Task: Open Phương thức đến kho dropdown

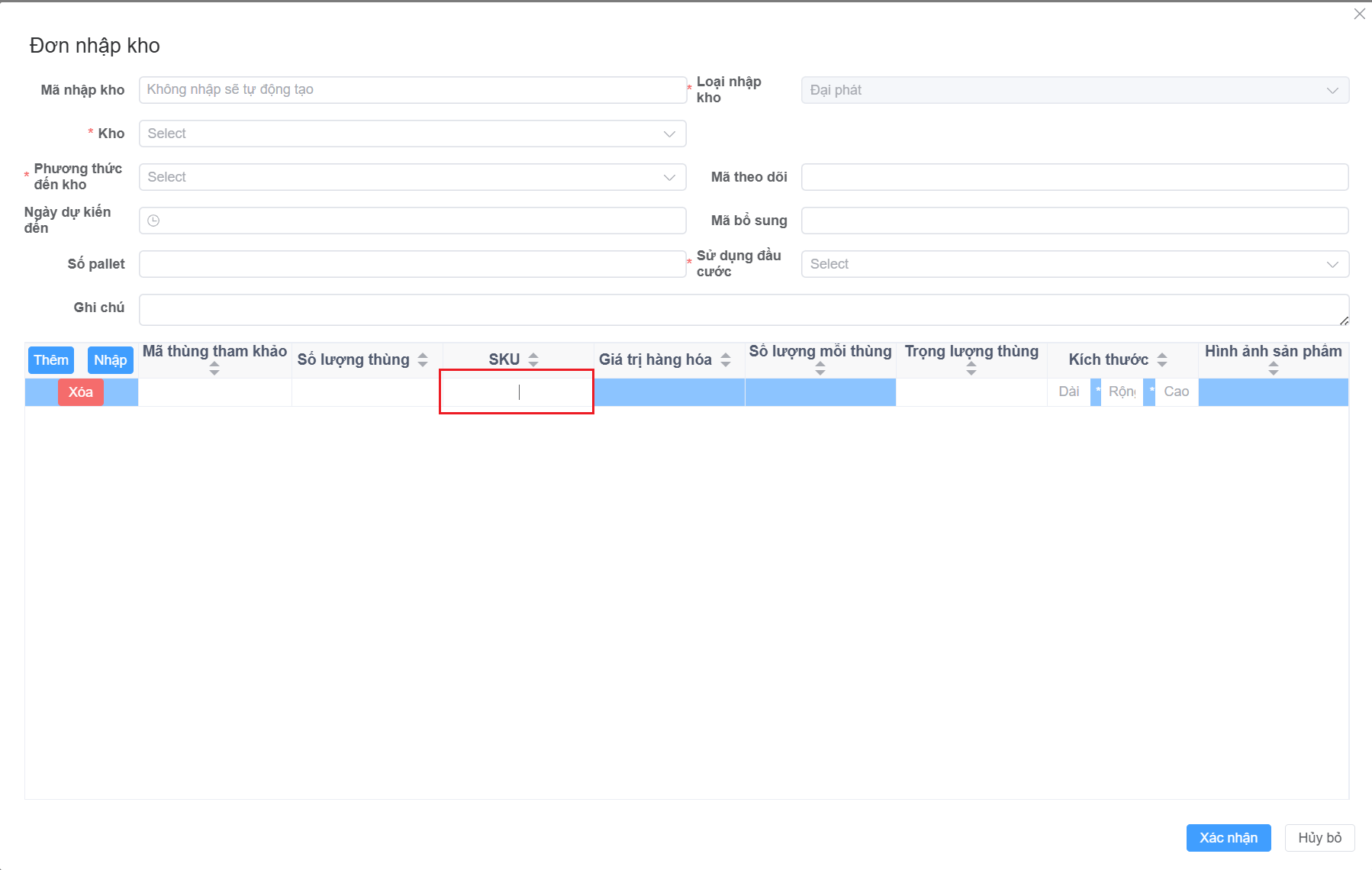Action: [x=412, y=177]
